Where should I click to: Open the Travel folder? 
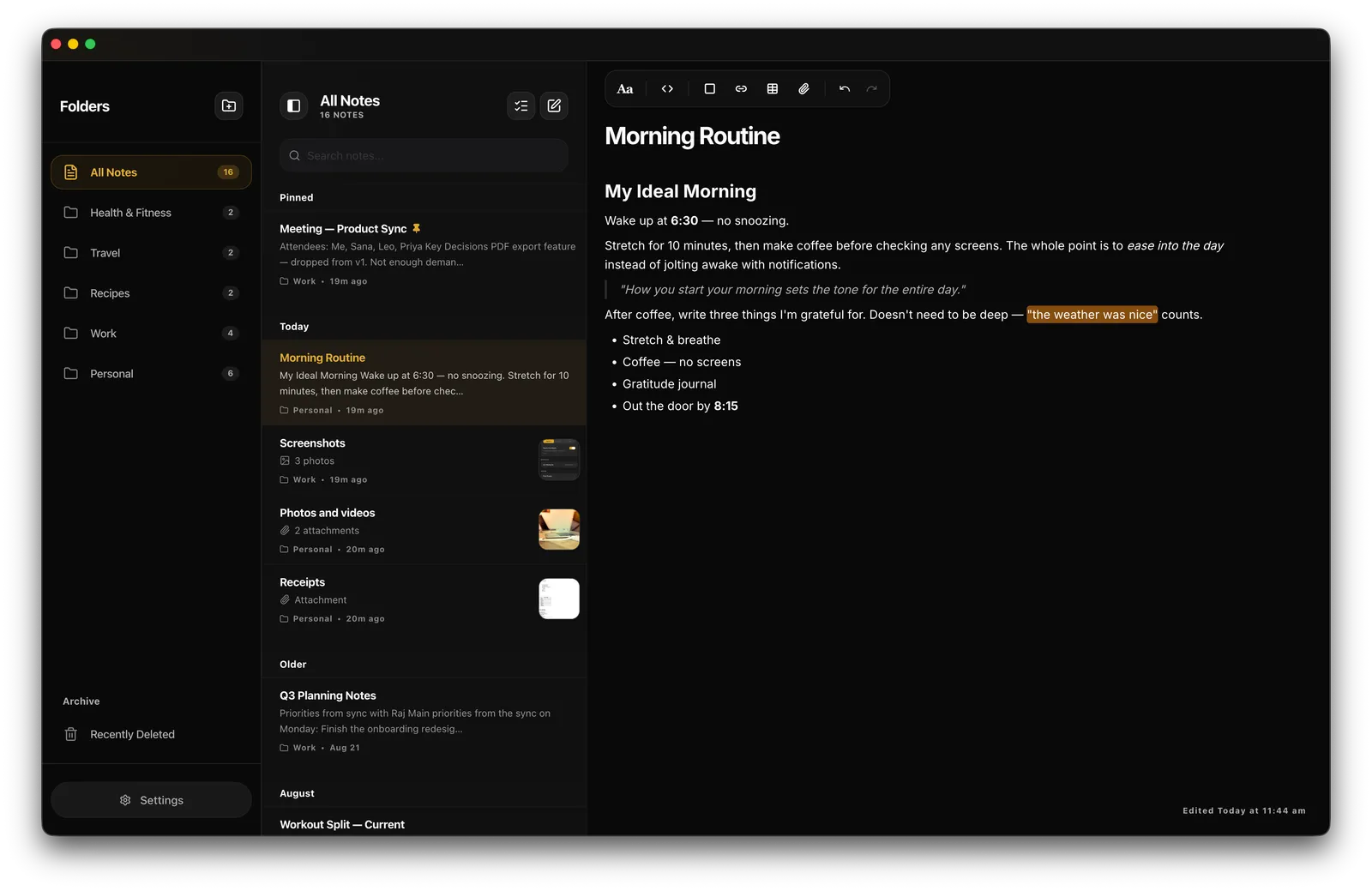(x=151, y=253)
